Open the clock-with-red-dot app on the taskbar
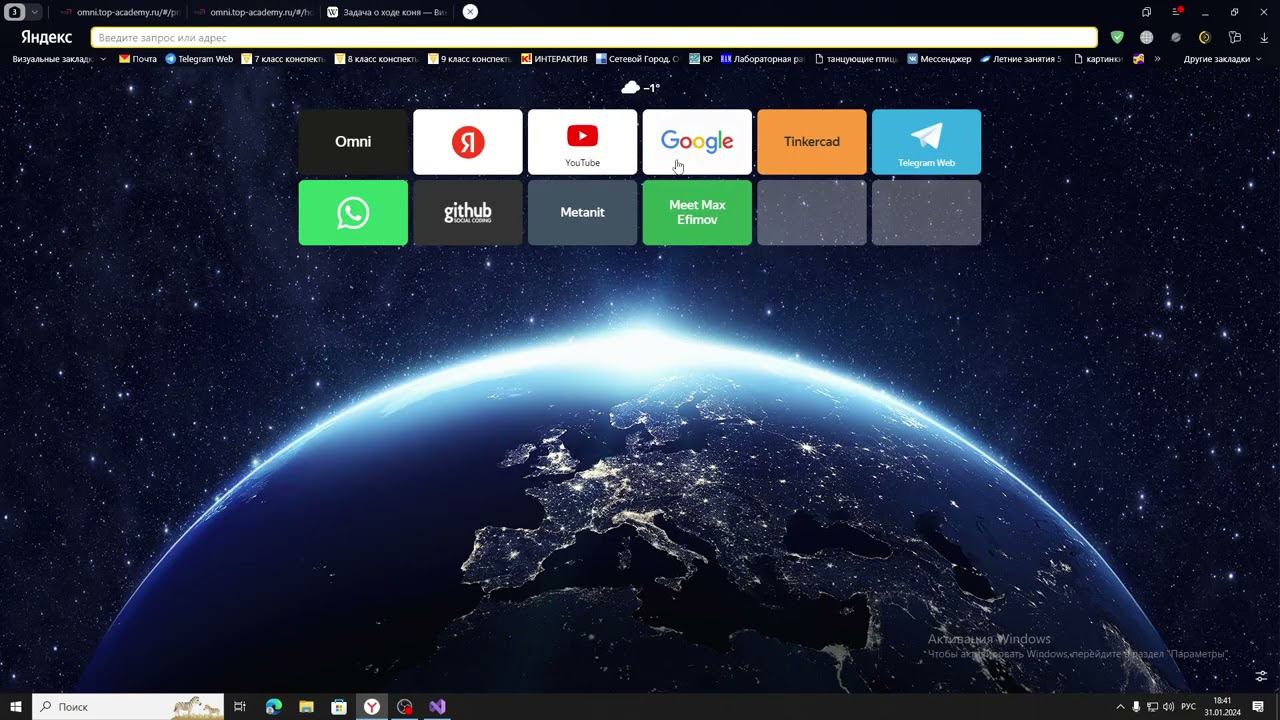Viewport: 1280px width, 720px height. (405, 707)
